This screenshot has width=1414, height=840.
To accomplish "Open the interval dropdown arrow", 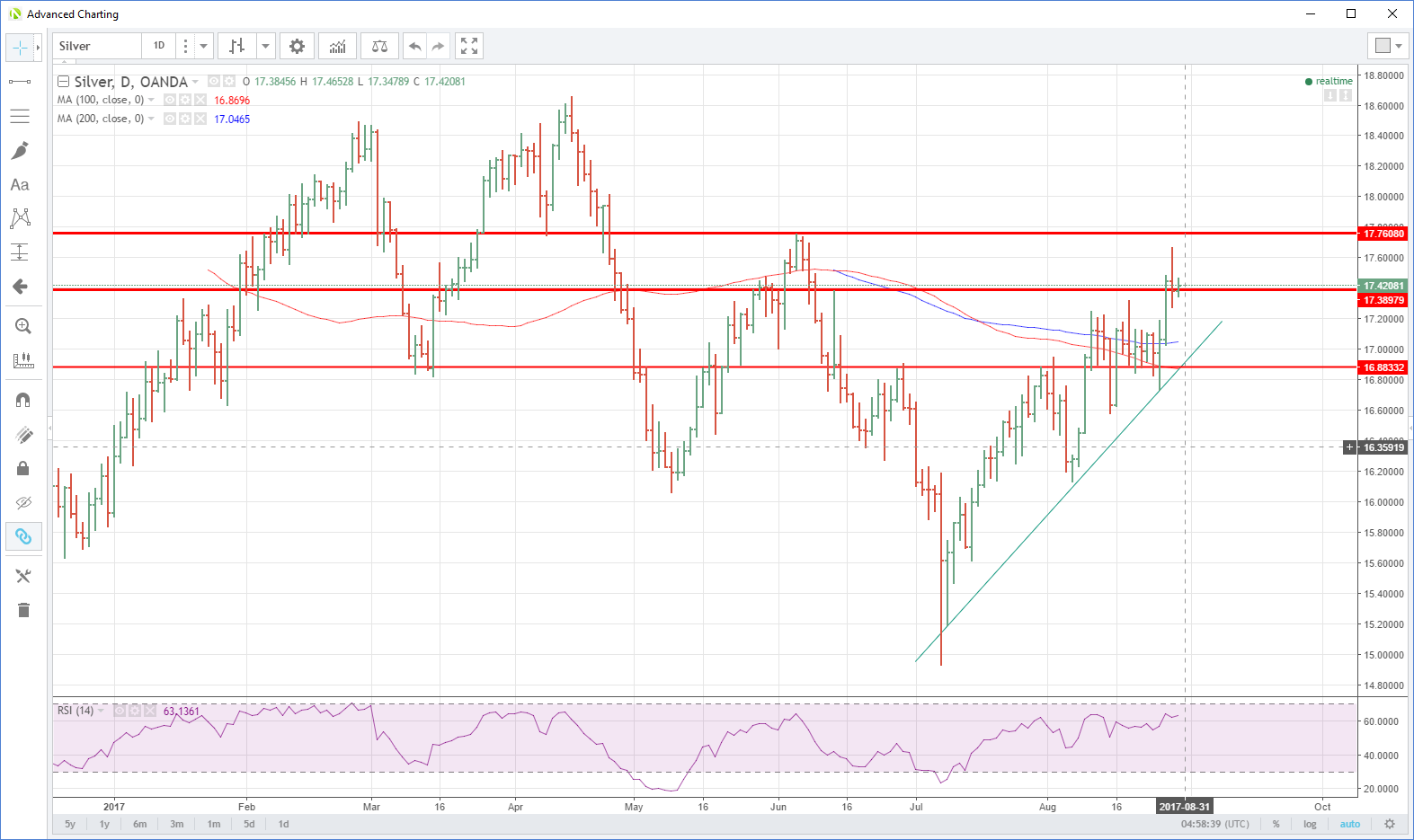I will click(204, 46).
